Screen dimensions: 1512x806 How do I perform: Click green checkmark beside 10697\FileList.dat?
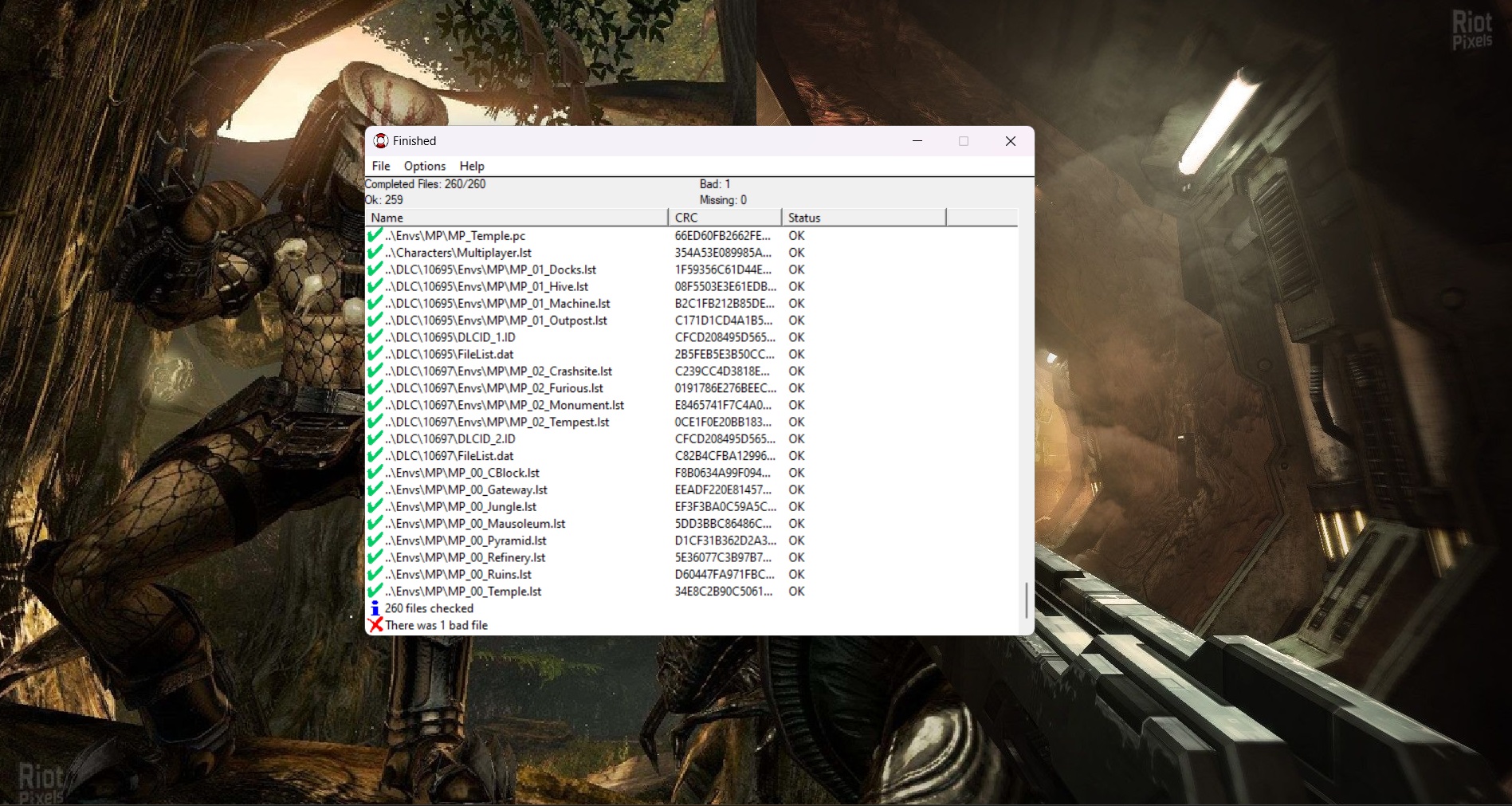(375, 455)
